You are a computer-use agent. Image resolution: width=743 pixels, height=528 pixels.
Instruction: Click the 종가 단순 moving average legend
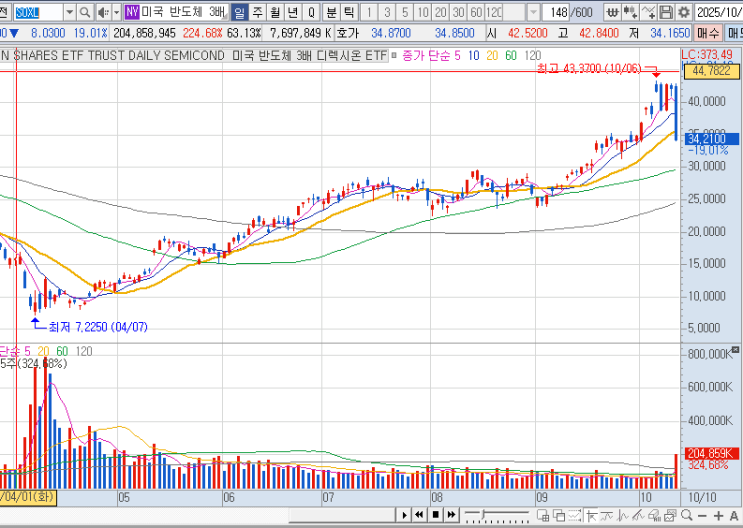(426, 55)
